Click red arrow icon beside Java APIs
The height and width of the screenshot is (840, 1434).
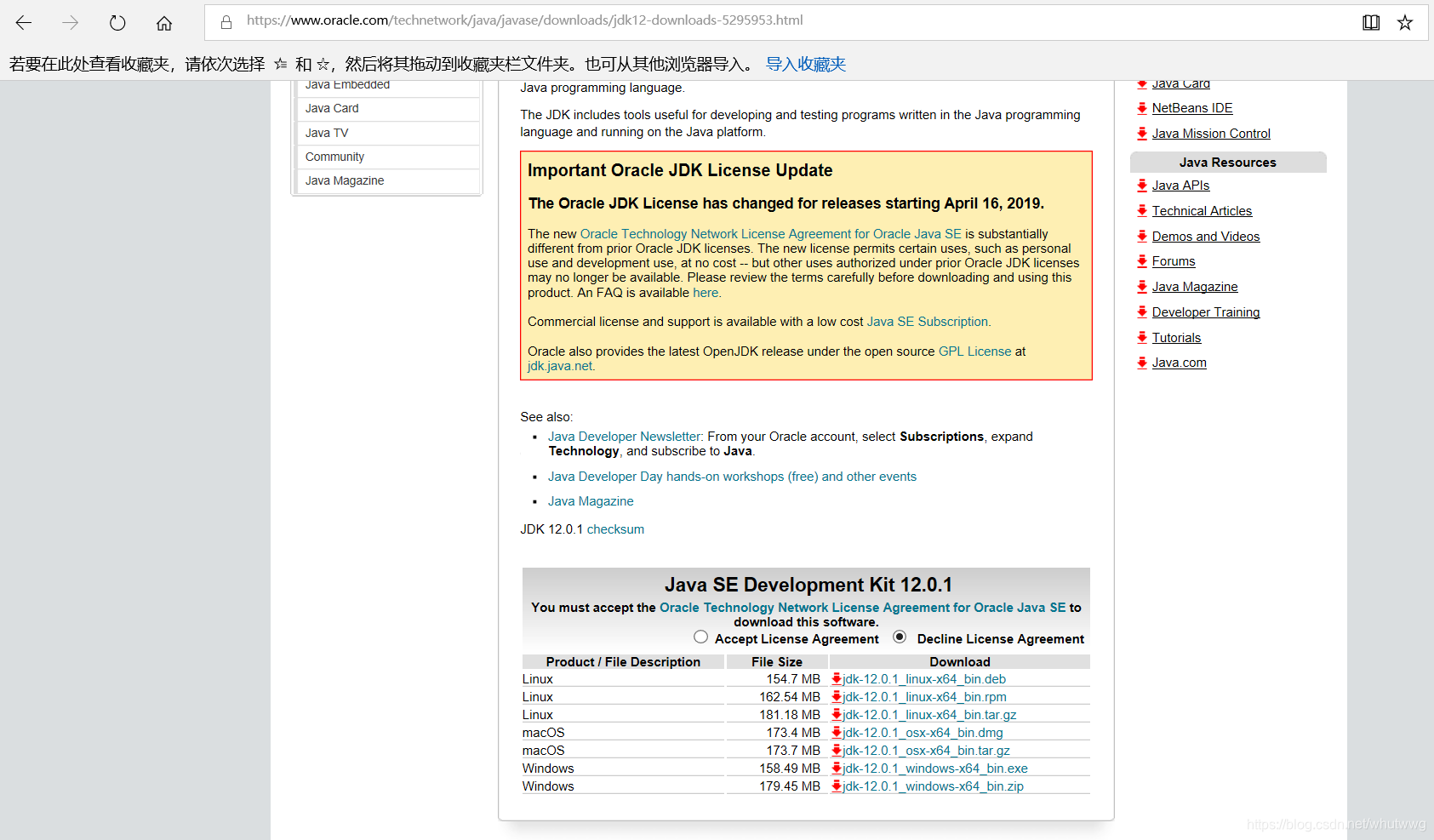pyautogui.click(x=1142, y=186)
